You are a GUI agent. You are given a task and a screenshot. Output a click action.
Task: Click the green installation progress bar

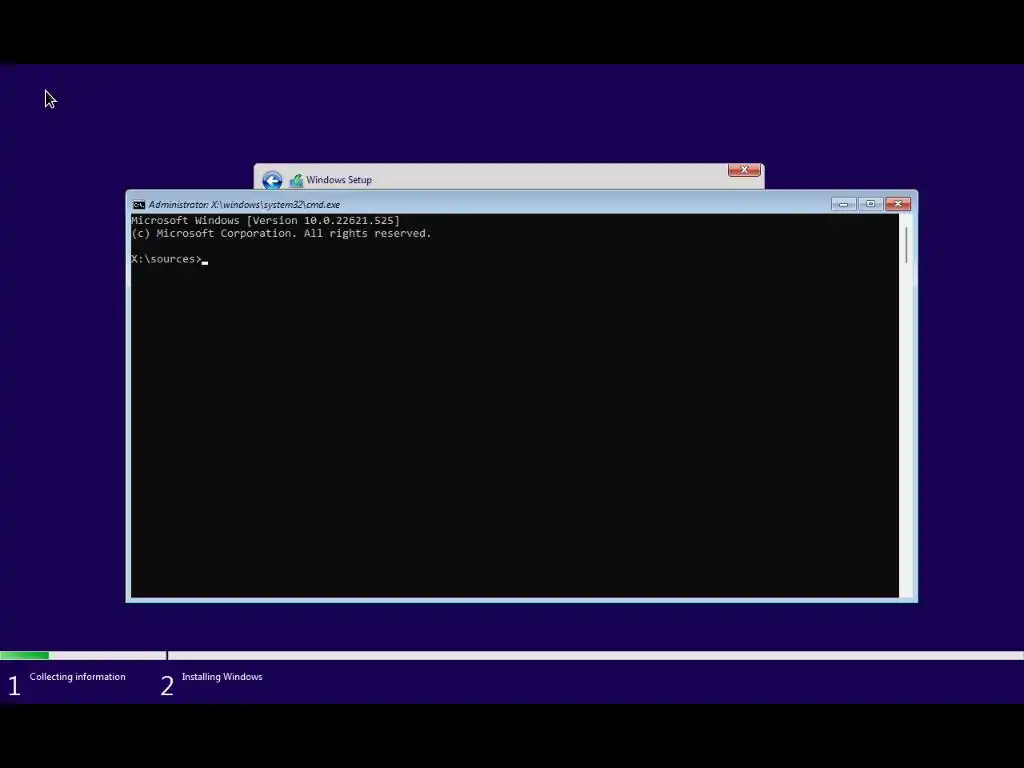click(24, 655)
